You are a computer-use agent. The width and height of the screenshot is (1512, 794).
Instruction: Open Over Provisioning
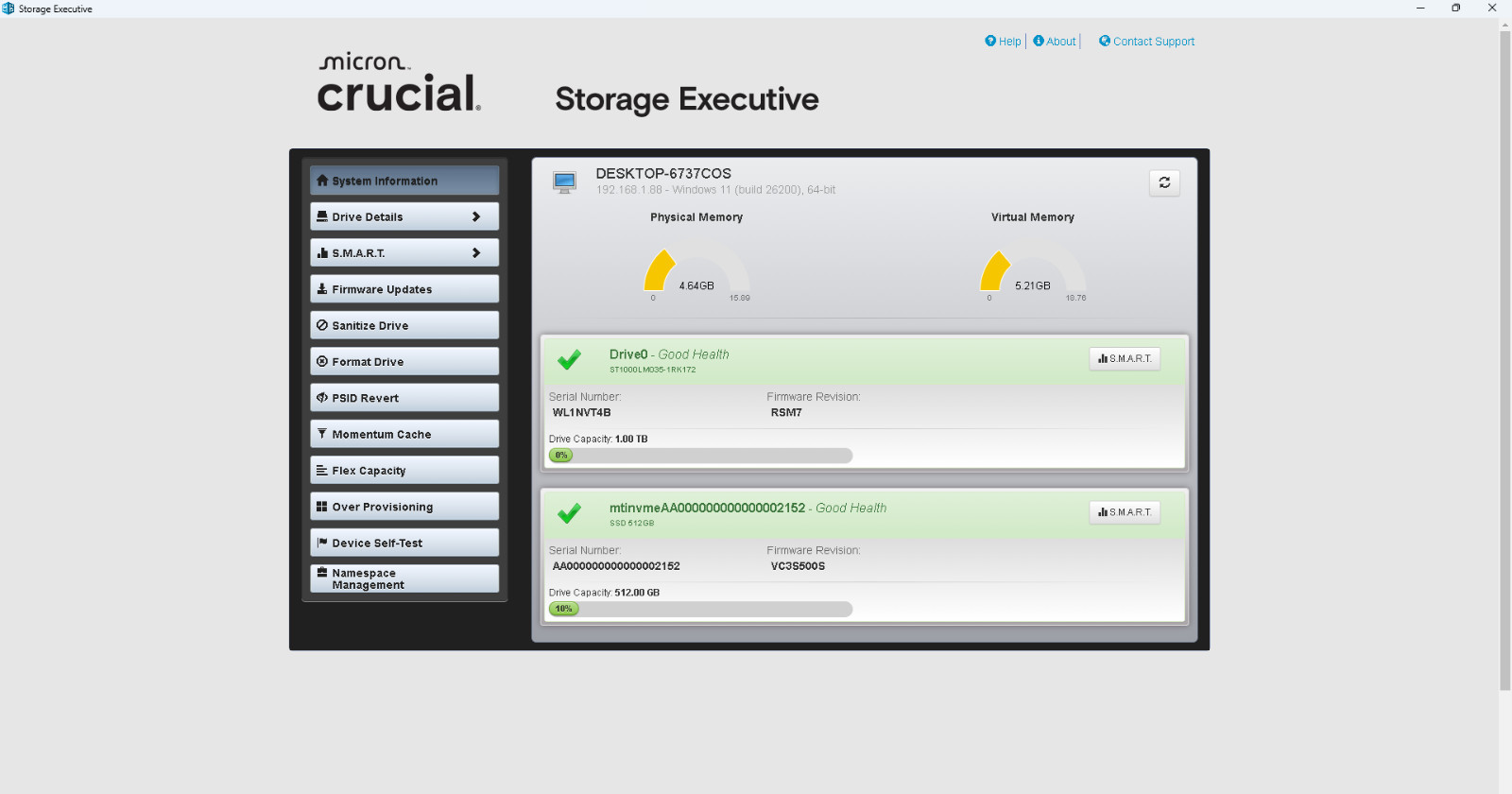click(x=404, y=507)
